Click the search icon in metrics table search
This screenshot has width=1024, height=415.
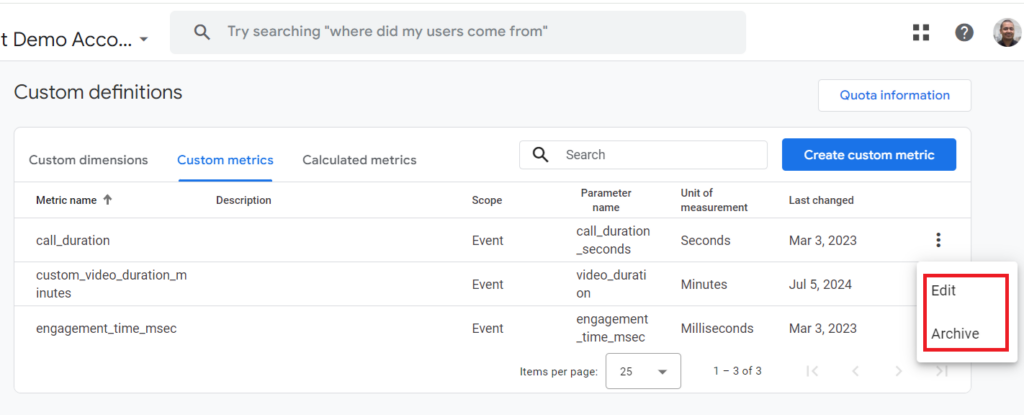tap(540, 155)
